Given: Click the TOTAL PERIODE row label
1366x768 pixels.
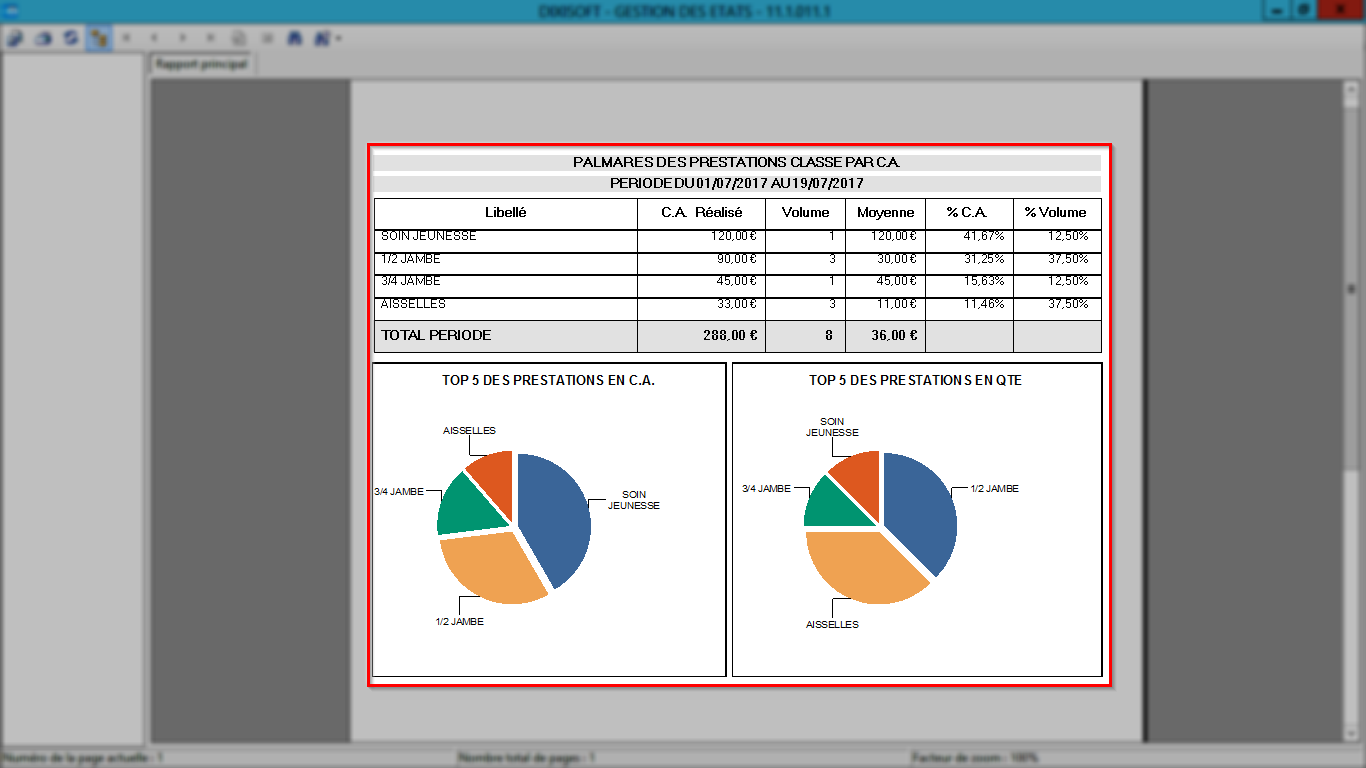Looking at the screenshot, I should [x=436, y=336].
